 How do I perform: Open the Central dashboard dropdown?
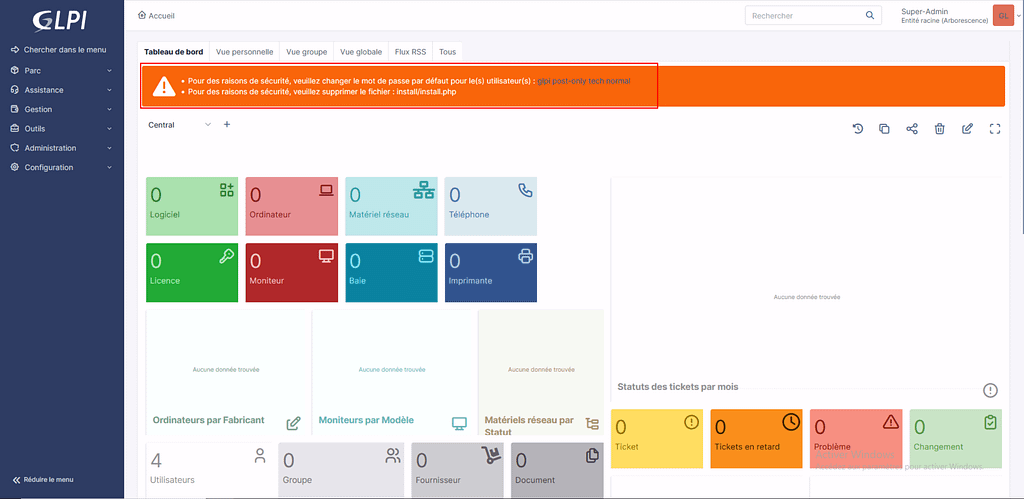point(180,125)
